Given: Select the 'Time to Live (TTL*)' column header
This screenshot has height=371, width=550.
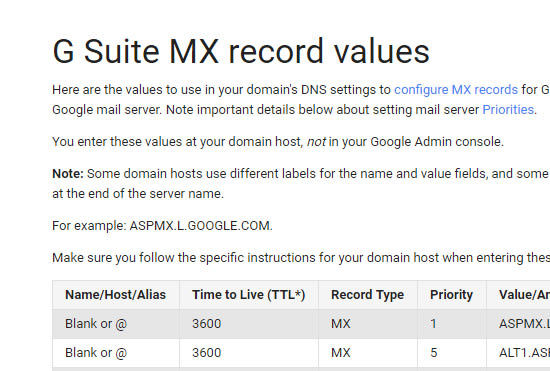Looking at the screenshot, I should point(248,295).
